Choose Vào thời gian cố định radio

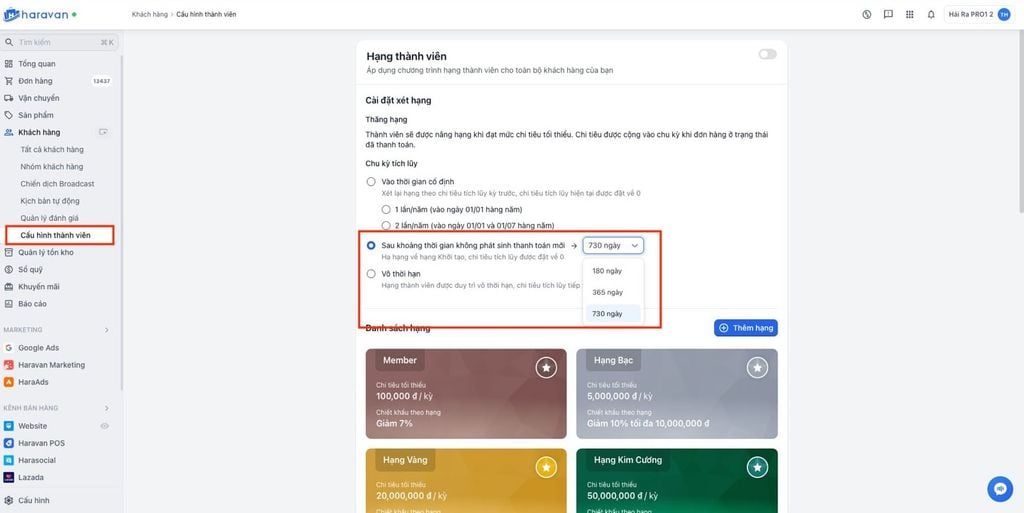[371, 181]
